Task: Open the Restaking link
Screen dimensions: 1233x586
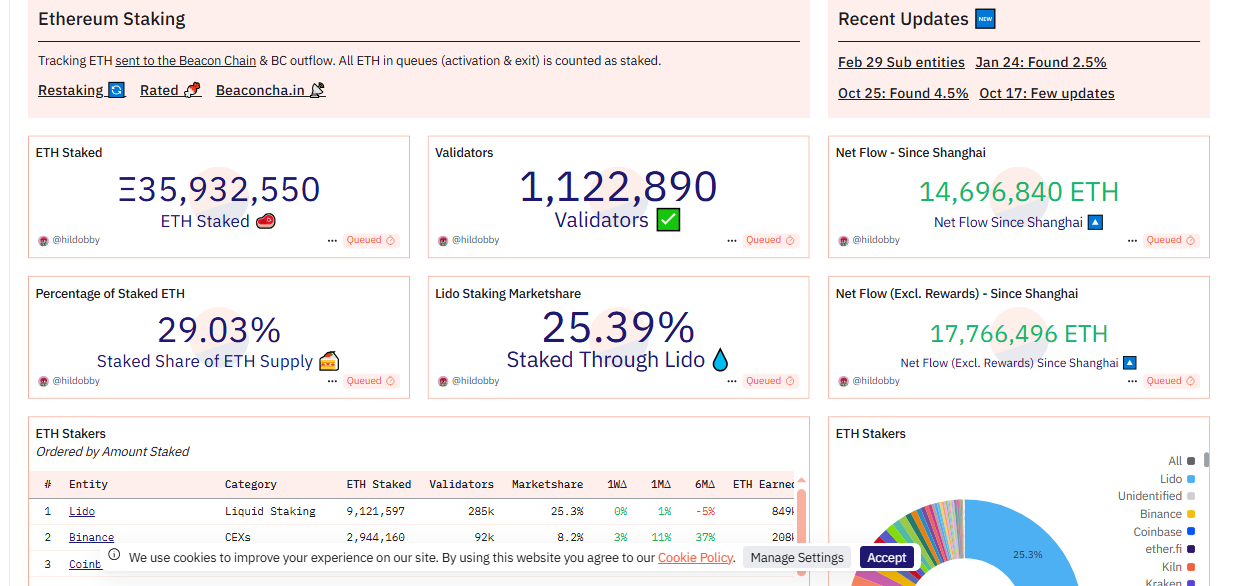Action: click(x=81, y=90)
